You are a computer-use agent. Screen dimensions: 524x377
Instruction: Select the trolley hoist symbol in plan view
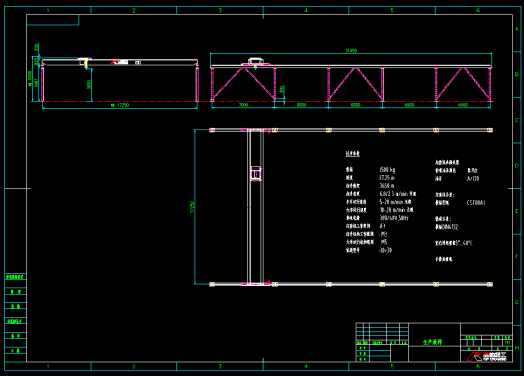[256, 174]
